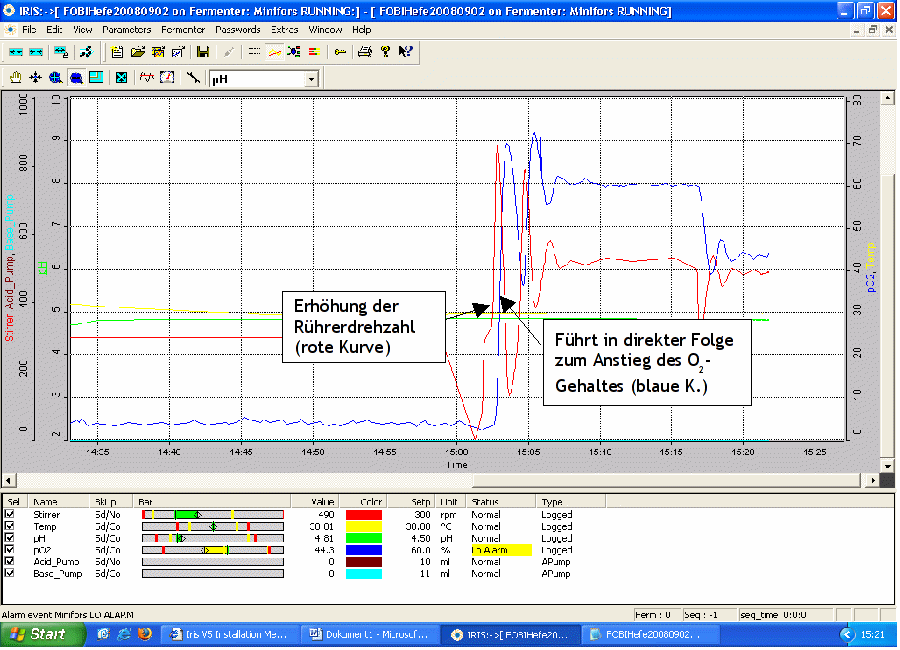Open the File menu

coord(29,30)
